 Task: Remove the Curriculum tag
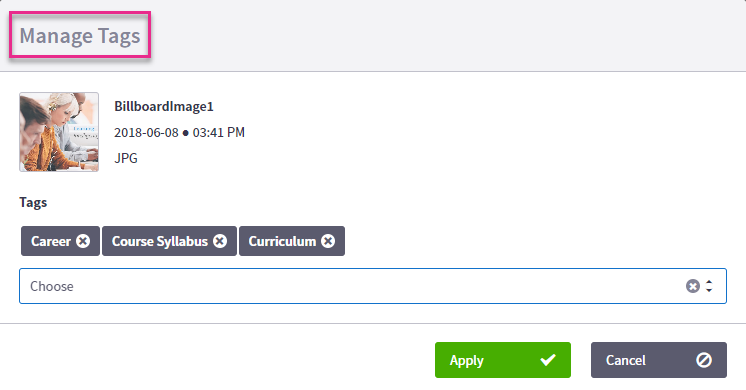click(328, 241)
